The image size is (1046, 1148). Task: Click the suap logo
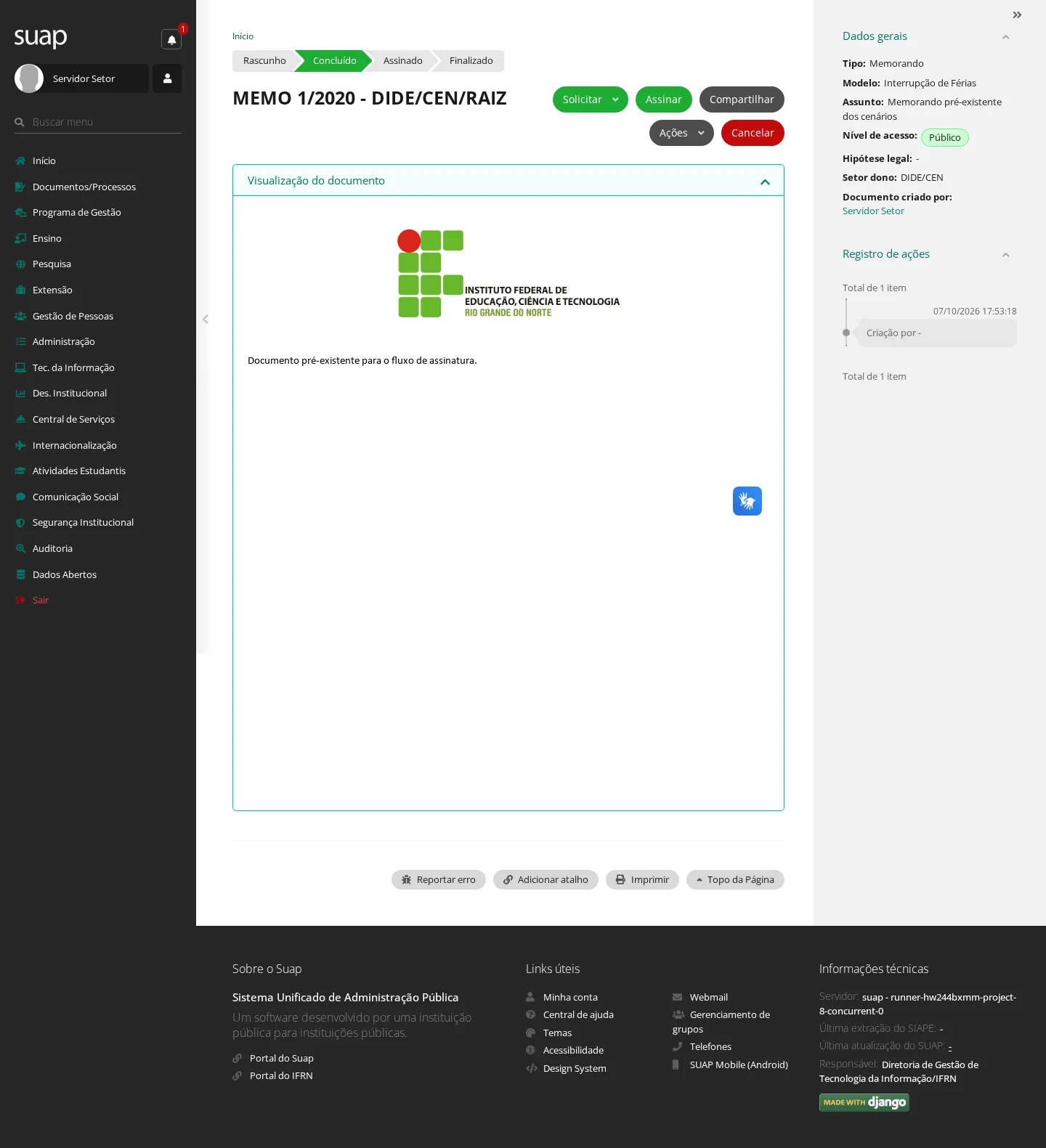coord(41,37)
